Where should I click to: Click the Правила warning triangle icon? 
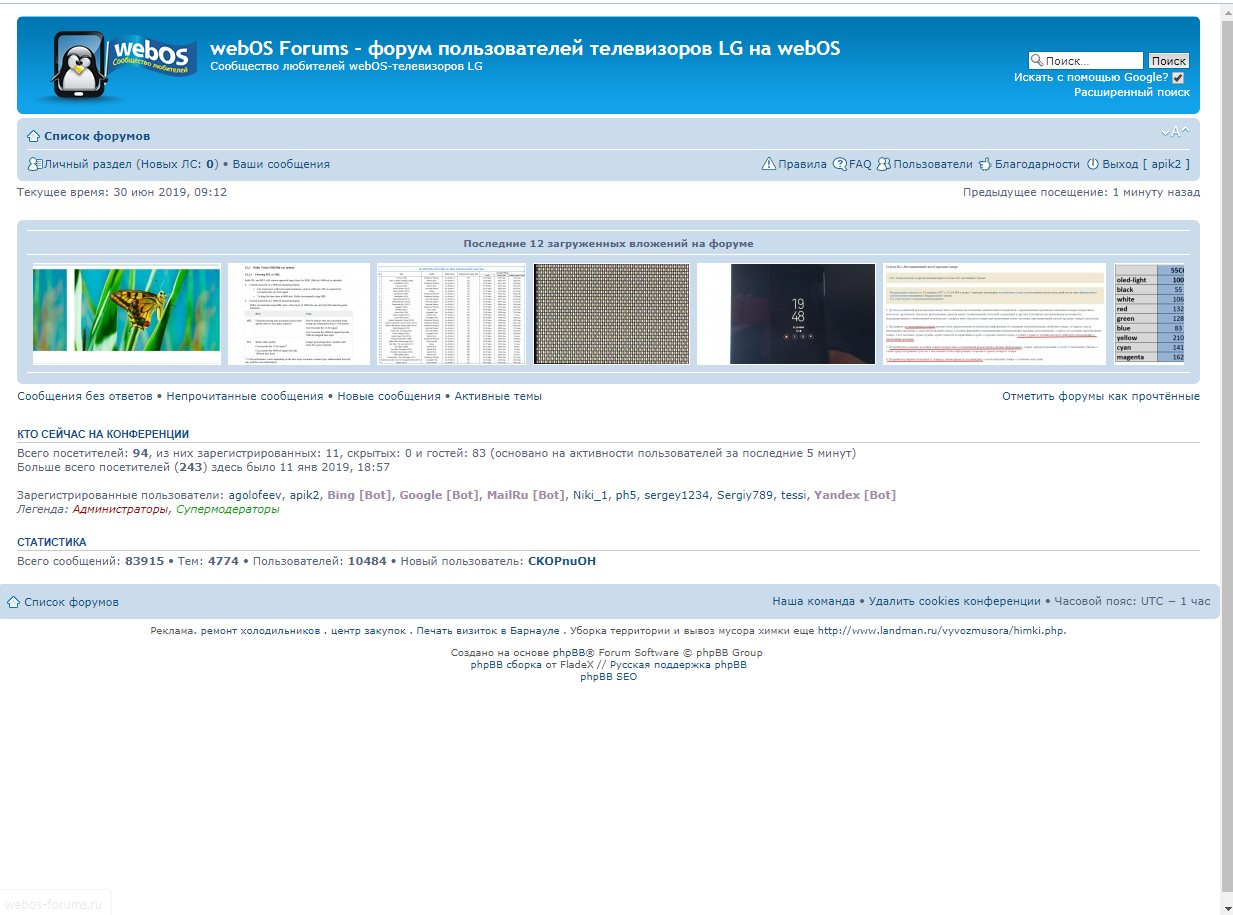[768, 164]
